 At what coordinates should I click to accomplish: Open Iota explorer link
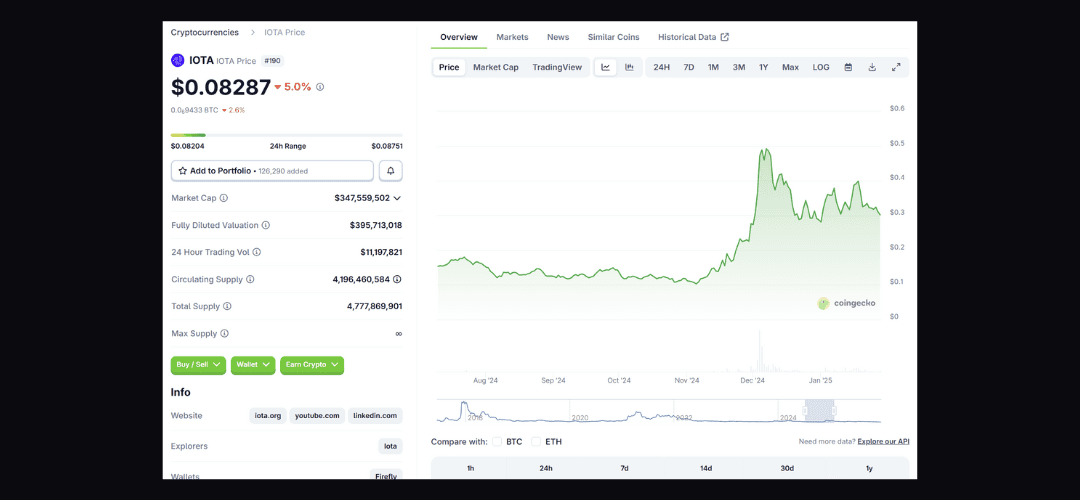pyautogui.click(x=391, y=446)
